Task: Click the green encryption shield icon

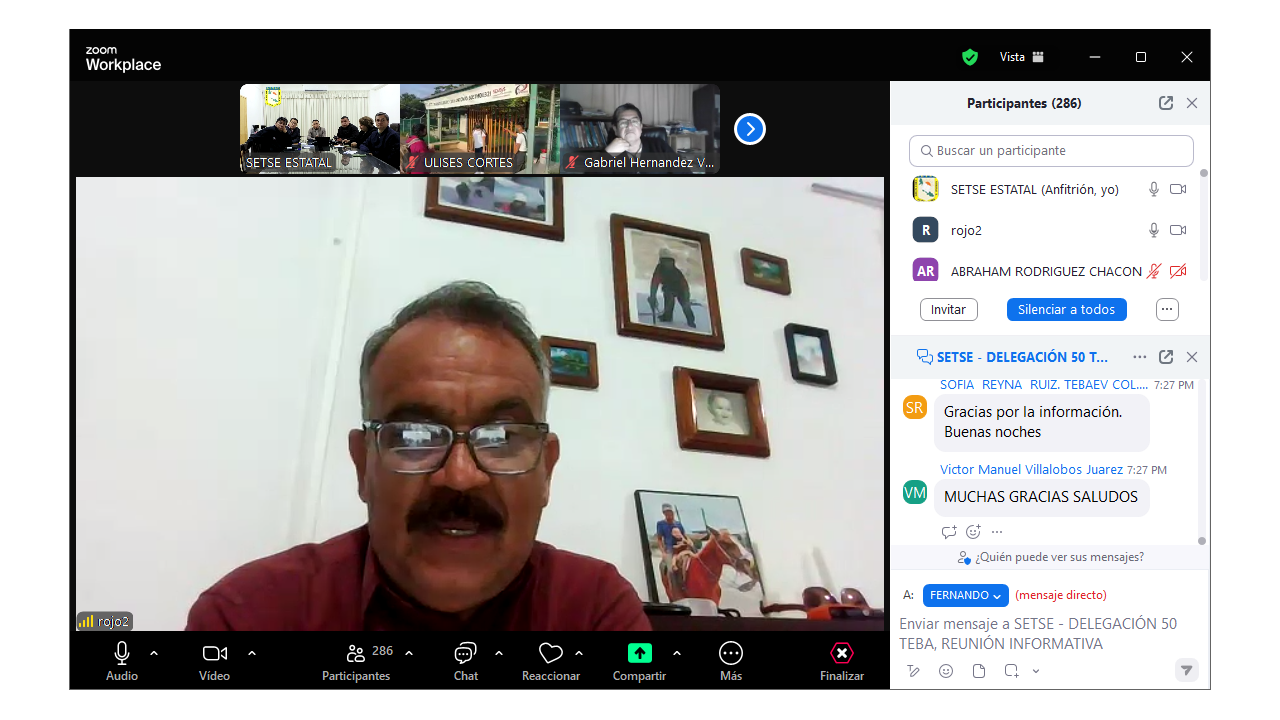Action: coord(969,57)
